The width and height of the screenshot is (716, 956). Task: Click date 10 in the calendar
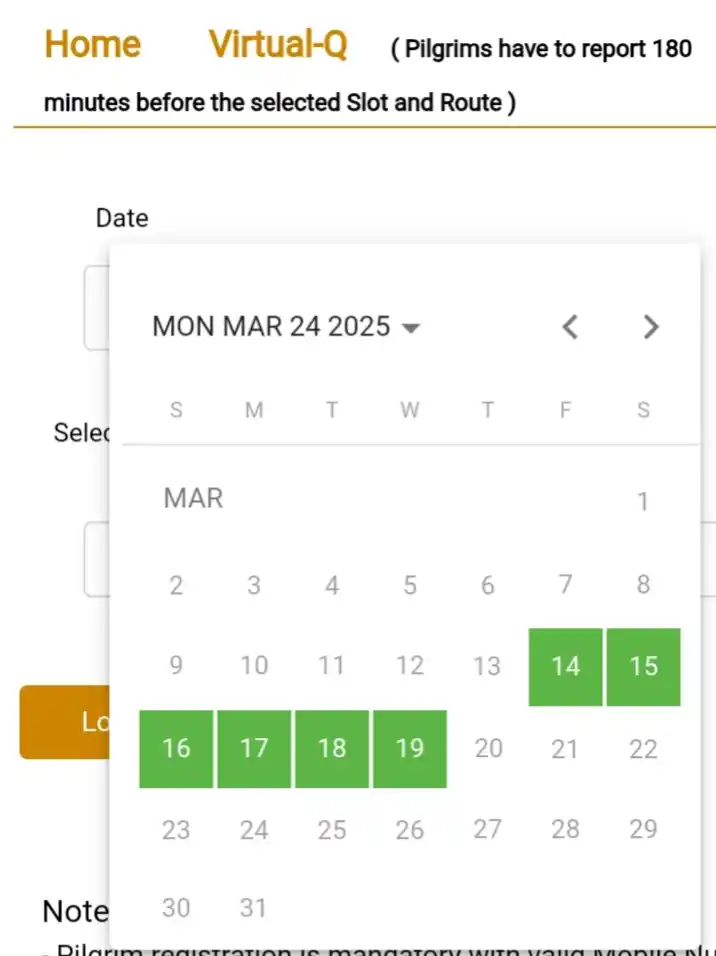pyautogui.click(x=254, y=665)
